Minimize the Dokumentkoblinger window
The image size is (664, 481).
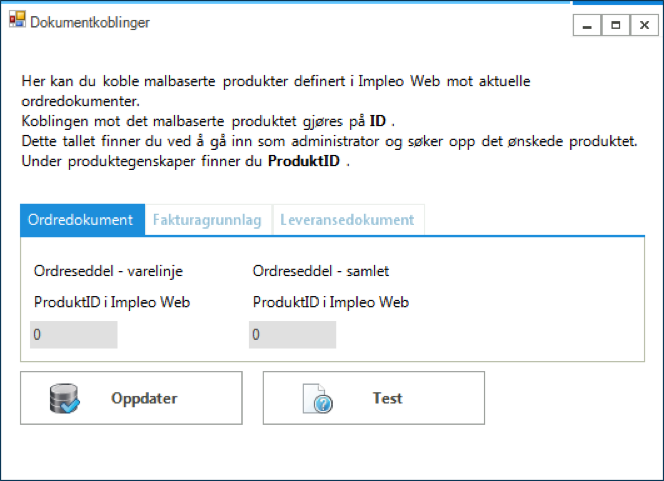click(588, 25)
